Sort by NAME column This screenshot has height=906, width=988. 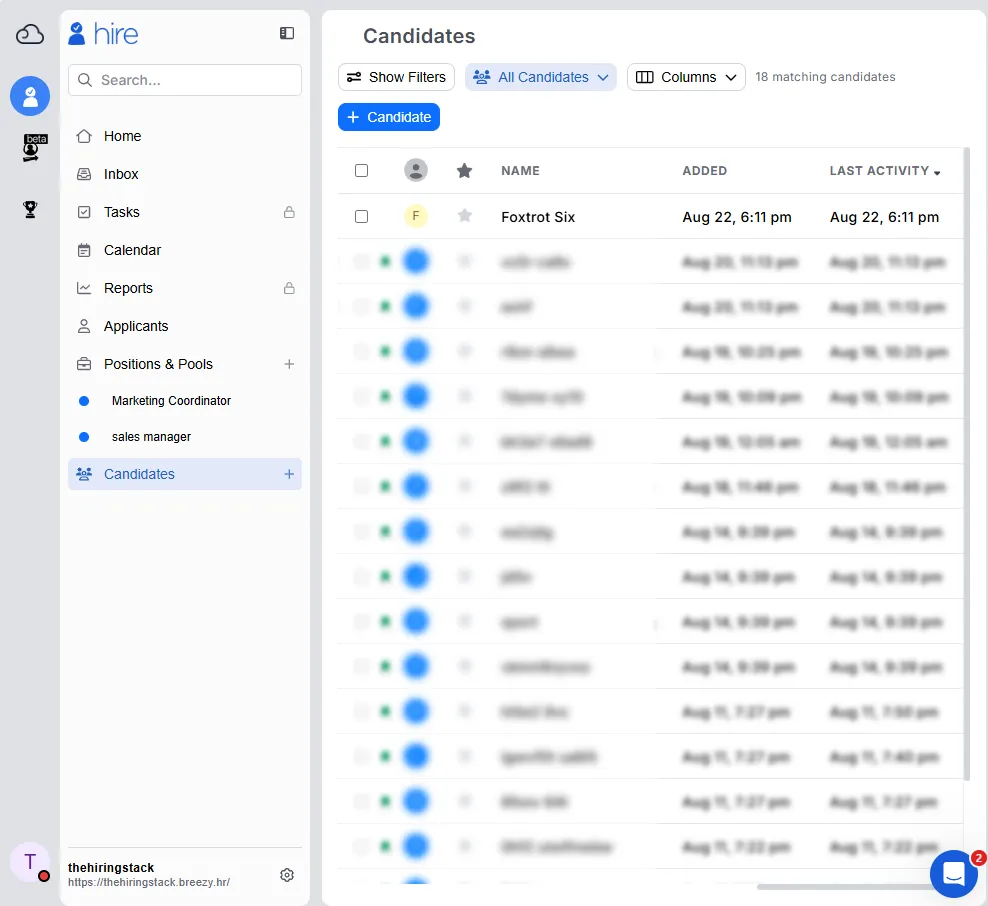520,171
